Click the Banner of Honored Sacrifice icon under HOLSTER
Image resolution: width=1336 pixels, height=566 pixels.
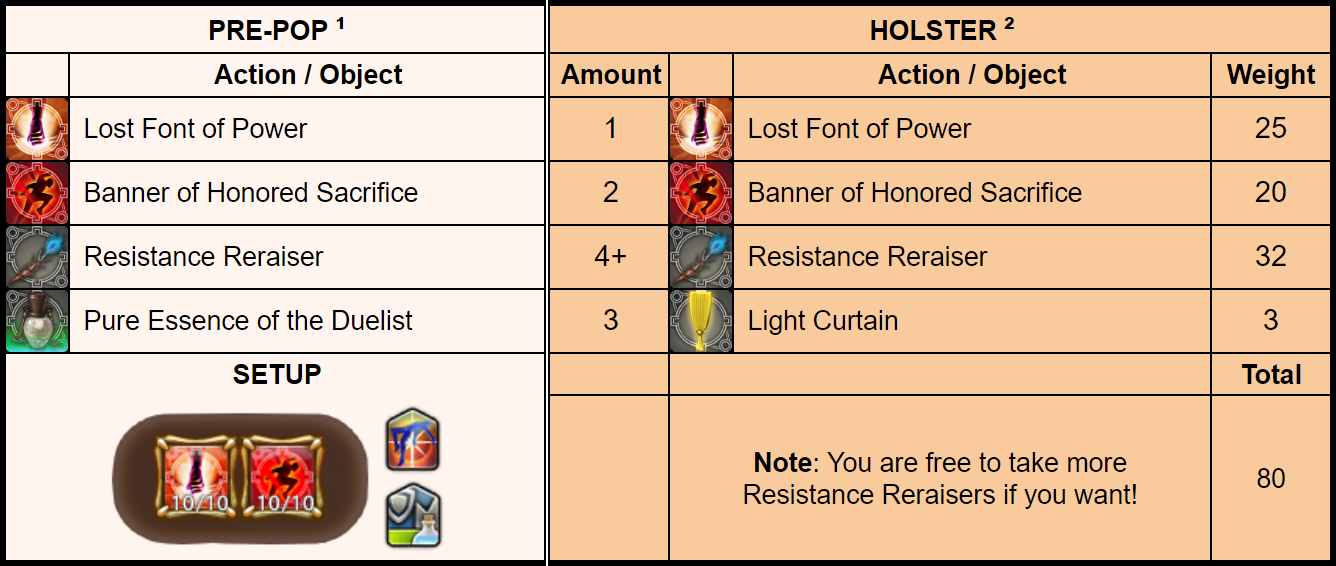(x=701, y=193)
